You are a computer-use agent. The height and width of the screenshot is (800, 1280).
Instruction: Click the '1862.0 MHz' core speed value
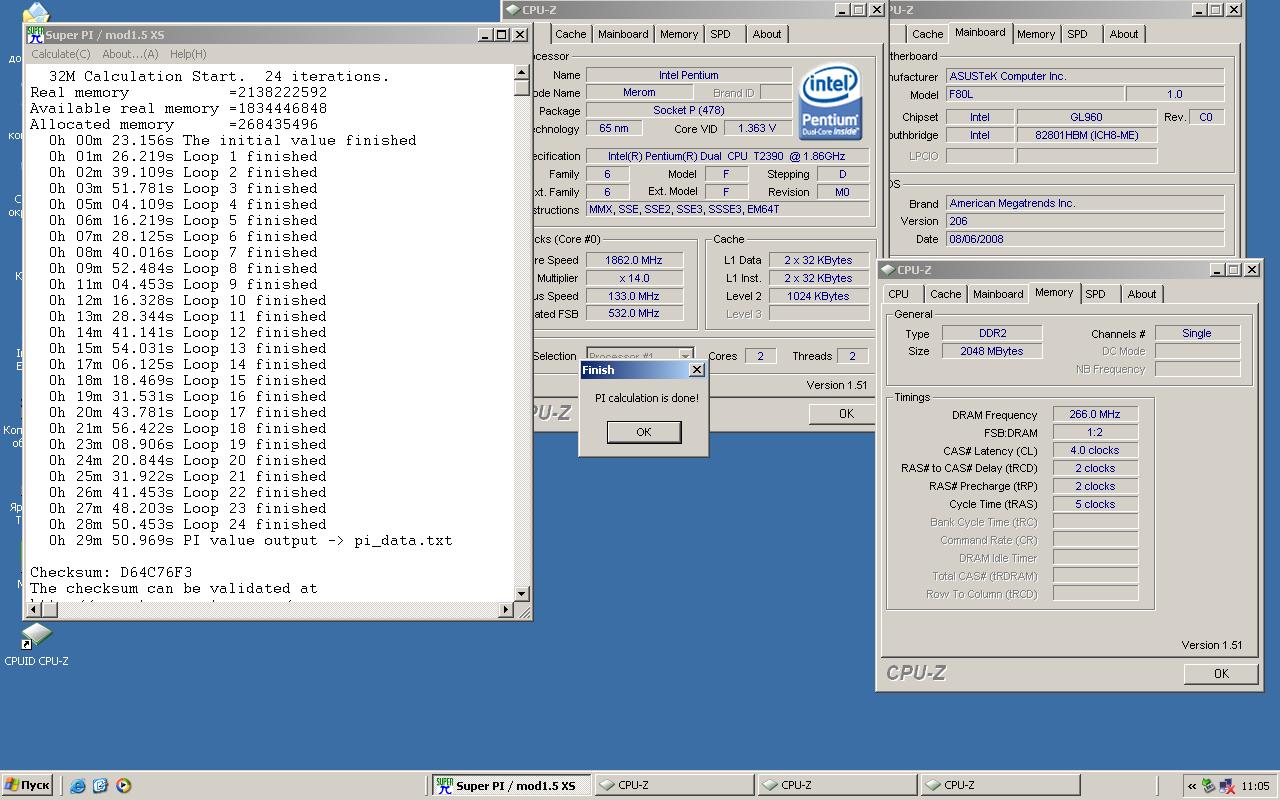click(x=634, y=260)
